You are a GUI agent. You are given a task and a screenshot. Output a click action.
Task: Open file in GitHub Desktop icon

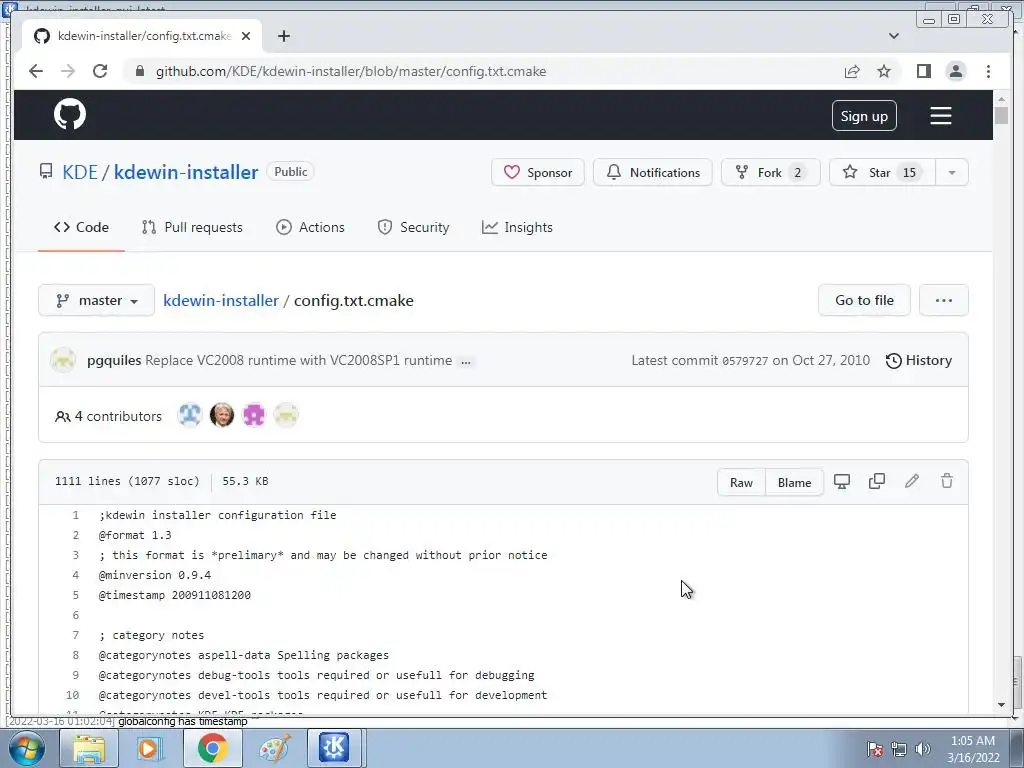click(842, 482)
